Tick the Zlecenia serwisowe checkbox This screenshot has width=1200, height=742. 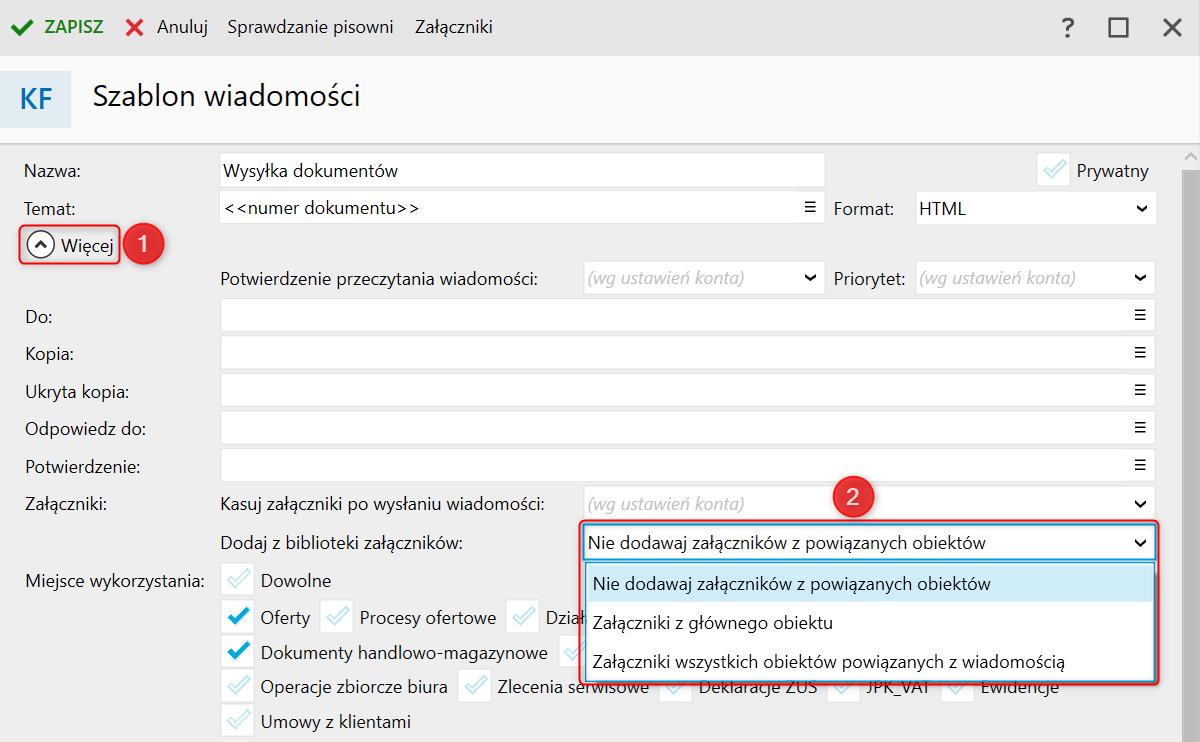[475, 687]
